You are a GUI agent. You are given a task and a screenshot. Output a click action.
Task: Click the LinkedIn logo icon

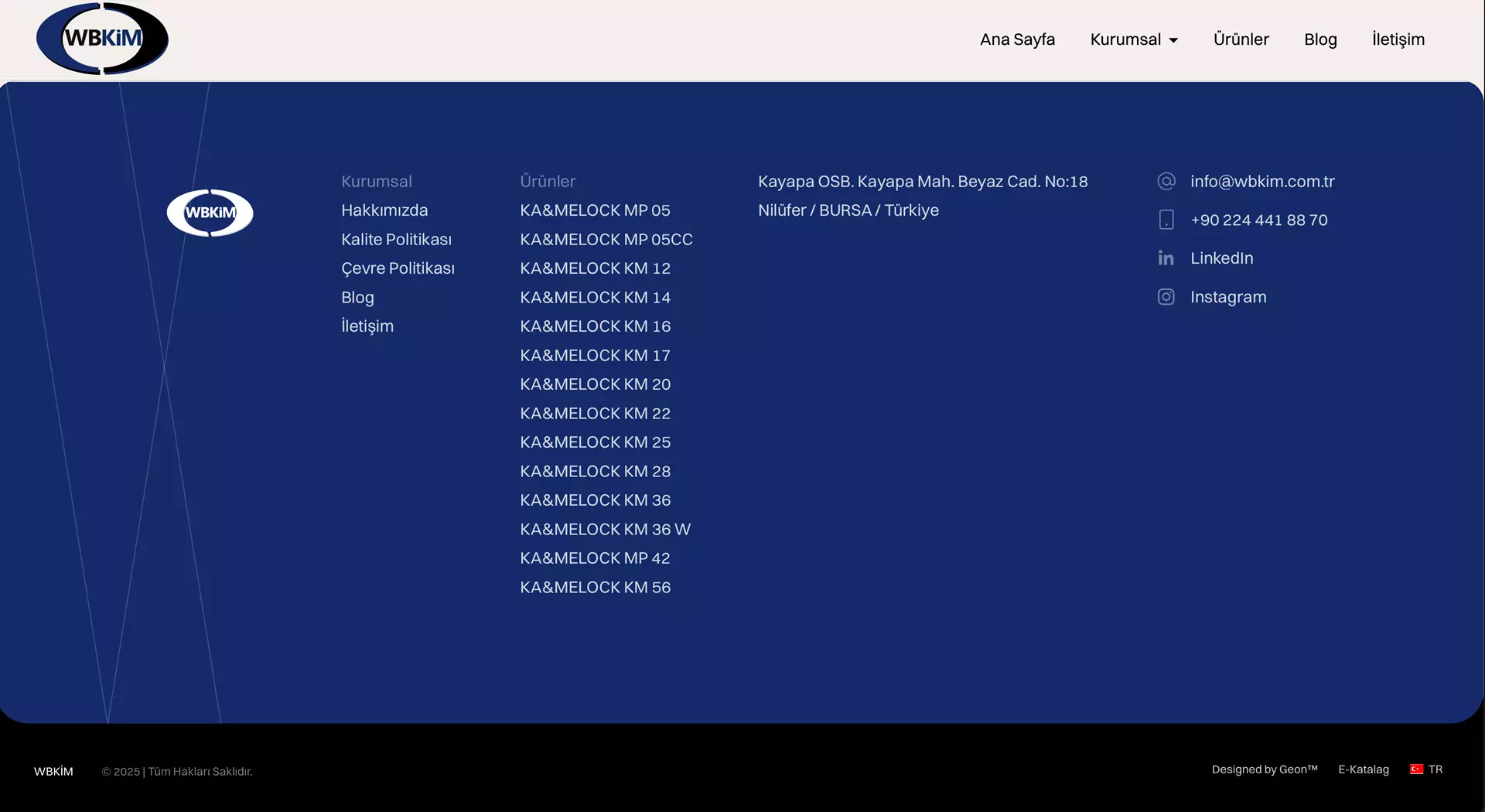point(1166,258)
